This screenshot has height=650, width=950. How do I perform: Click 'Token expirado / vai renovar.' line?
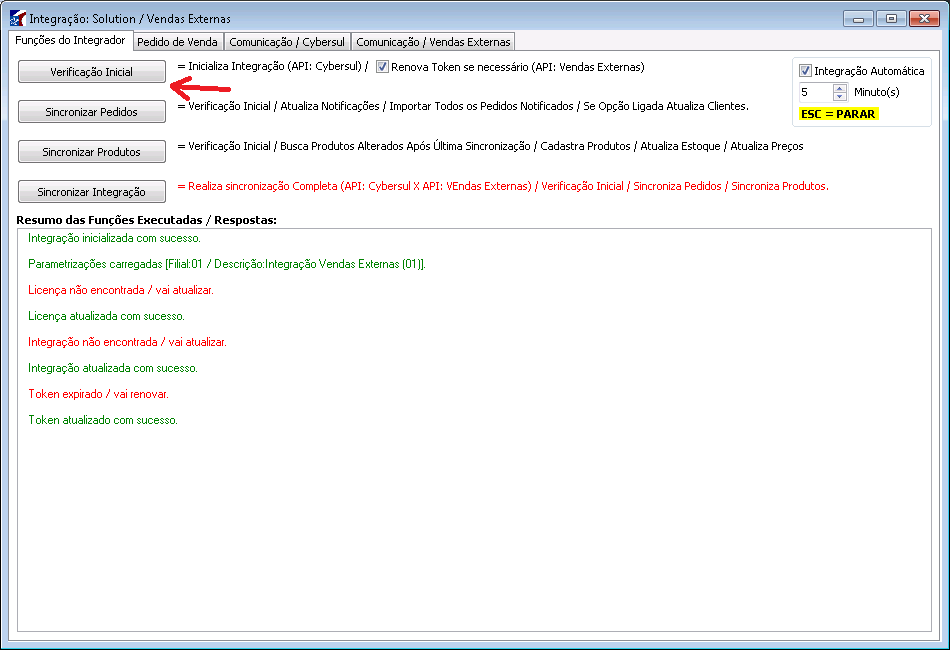(98, 394)
